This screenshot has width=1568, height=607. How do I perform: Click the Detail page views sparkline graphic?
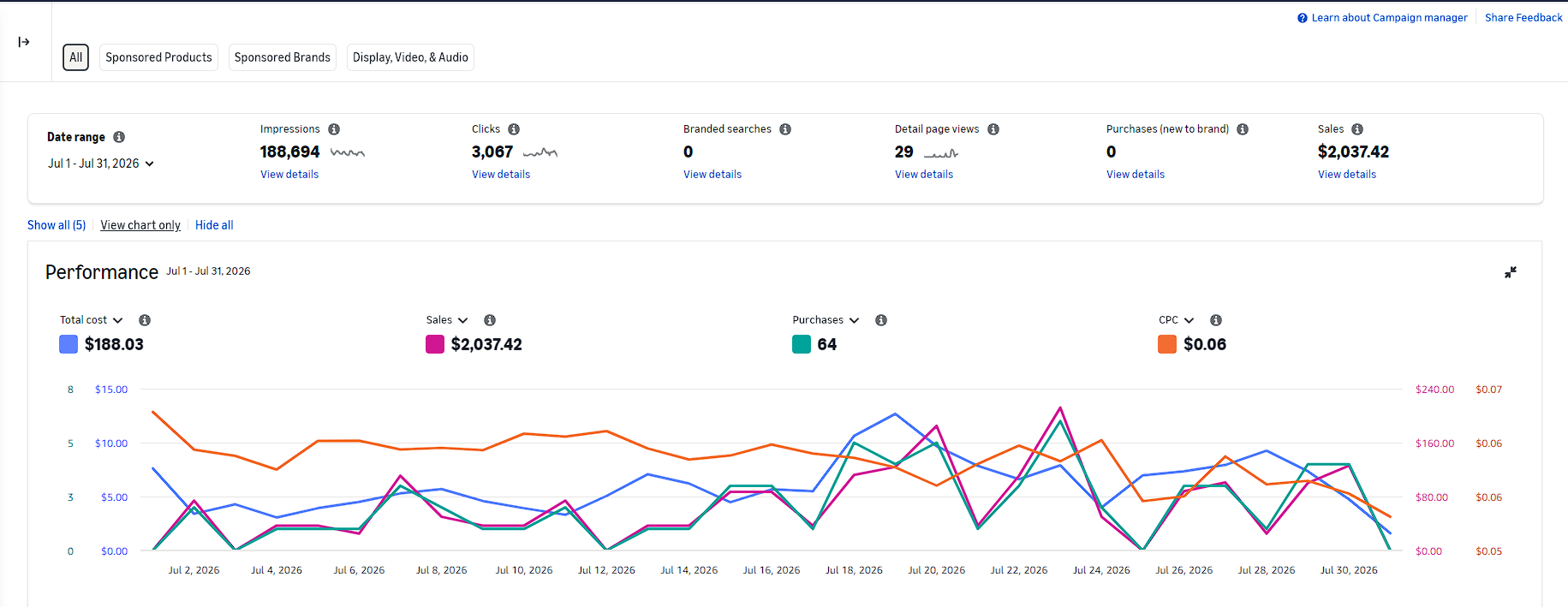[x=941, y=153]
